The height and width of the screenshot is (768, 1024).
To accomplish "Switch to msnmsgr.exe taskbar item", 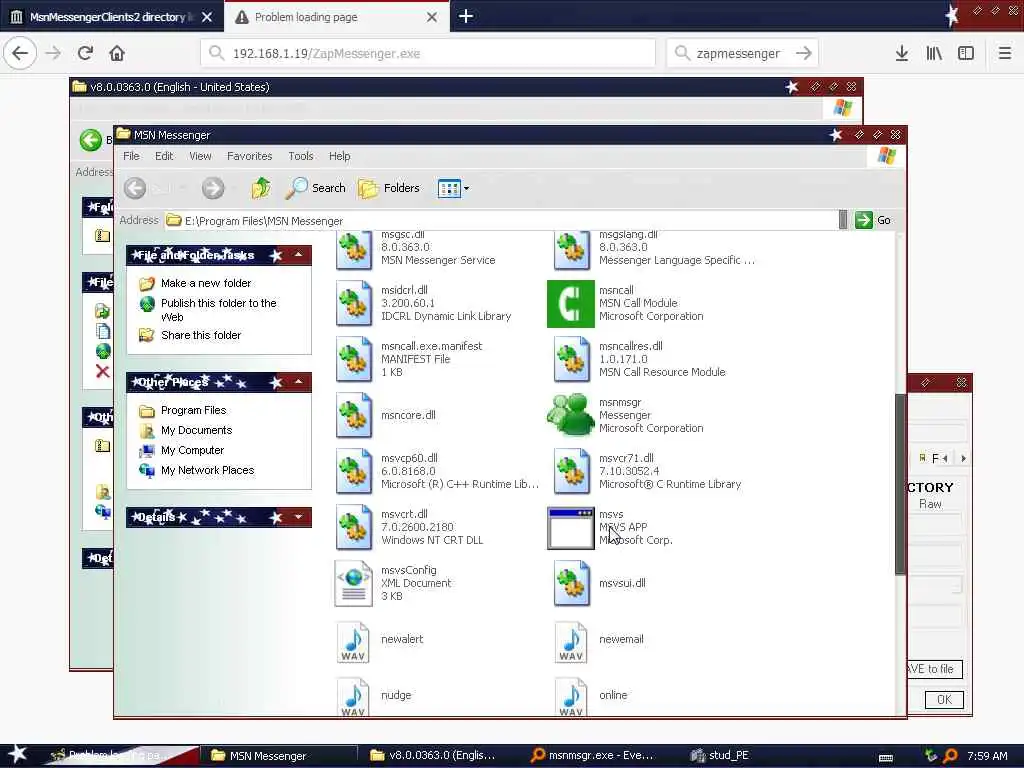I will coord(593,756).
